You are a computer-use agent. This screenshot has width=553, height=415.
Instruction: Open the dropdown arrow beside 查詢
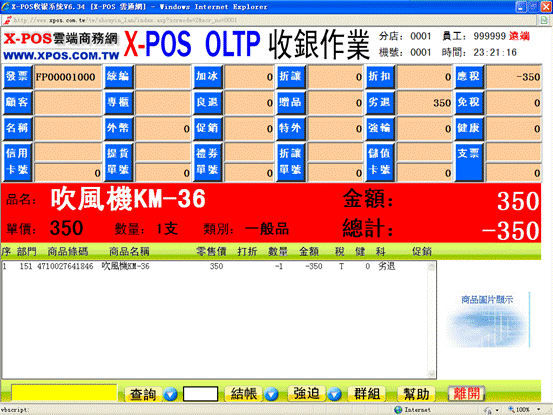pos(170,394)
